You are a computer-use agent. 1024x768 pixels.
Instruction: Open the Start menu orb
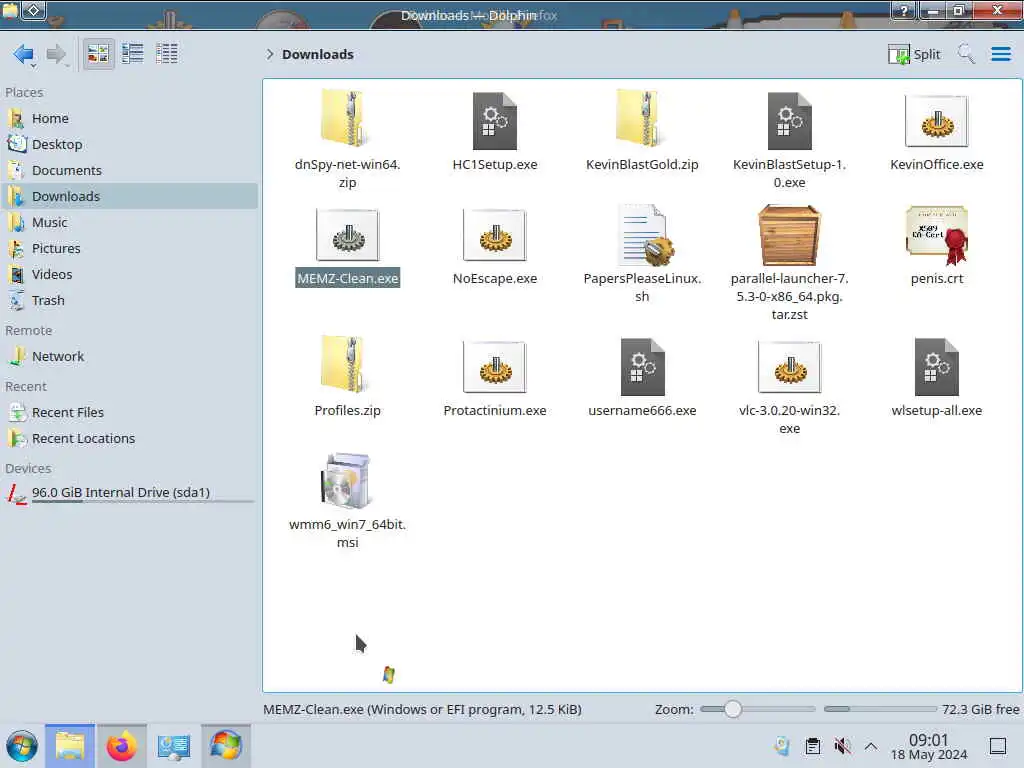coord(22,746)
